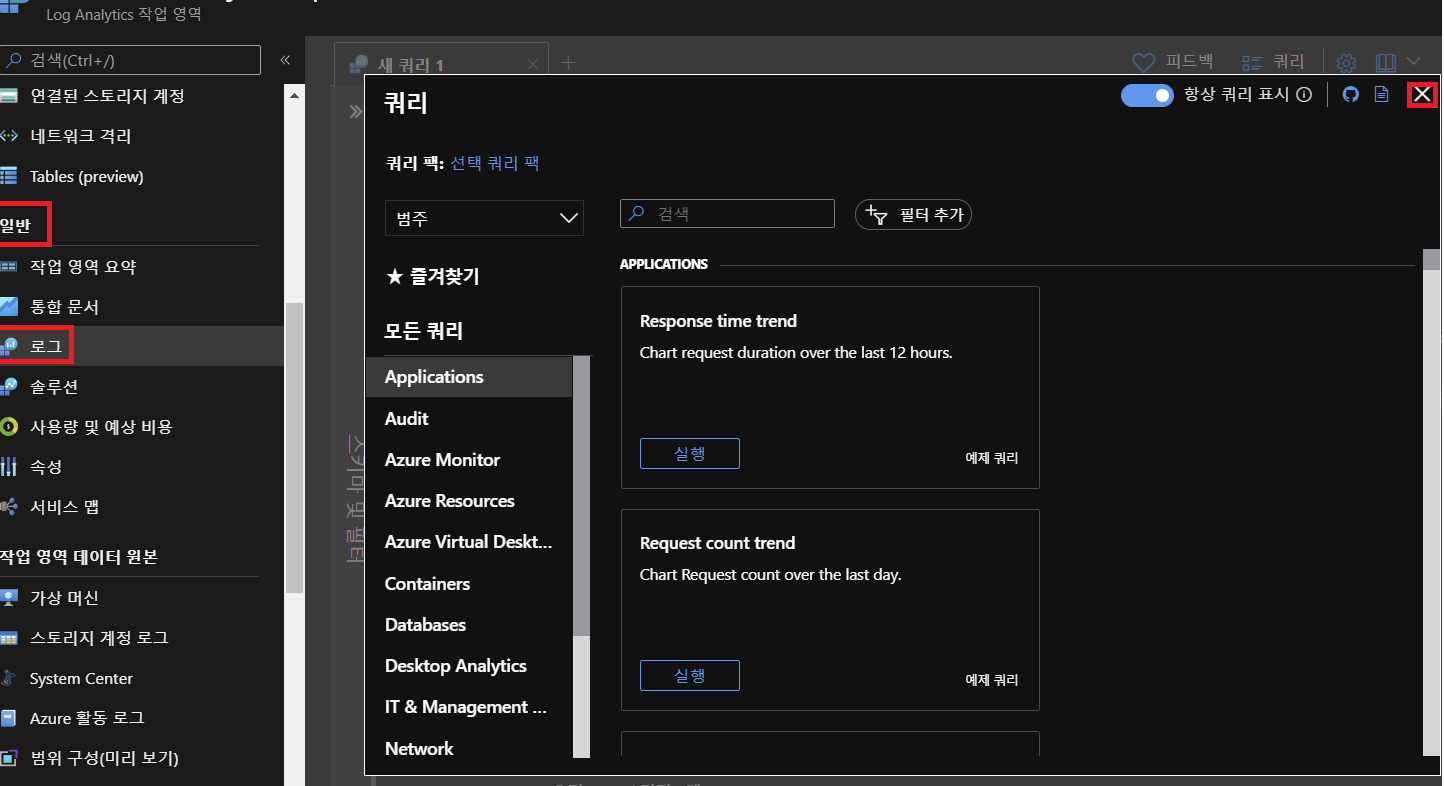Click the Tables (preview) table icon
Screen dimensions: 1444x786
[9, 176]
